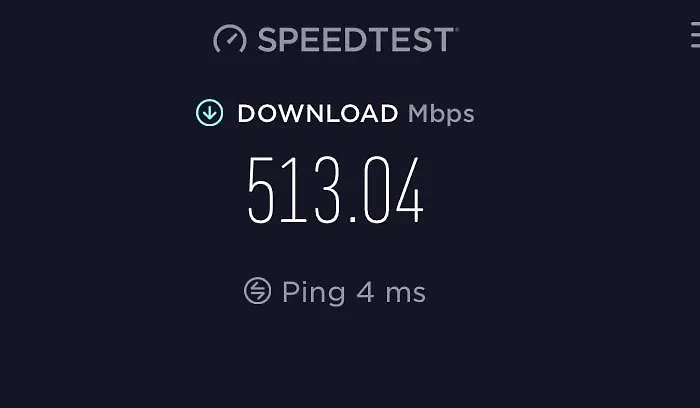Select the SPEEDTEST wordmark text

pos(356,39)
